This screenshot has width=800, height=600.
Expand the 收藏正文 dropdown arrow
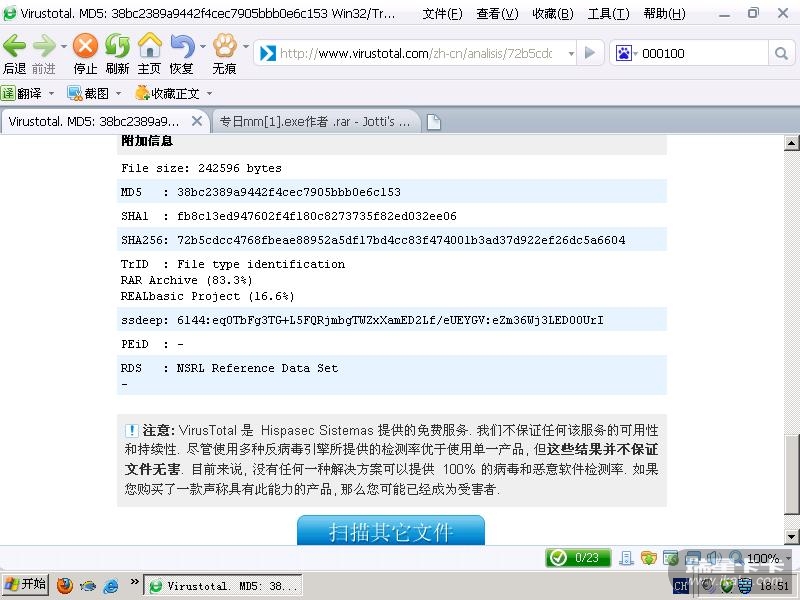coord(209,94)
